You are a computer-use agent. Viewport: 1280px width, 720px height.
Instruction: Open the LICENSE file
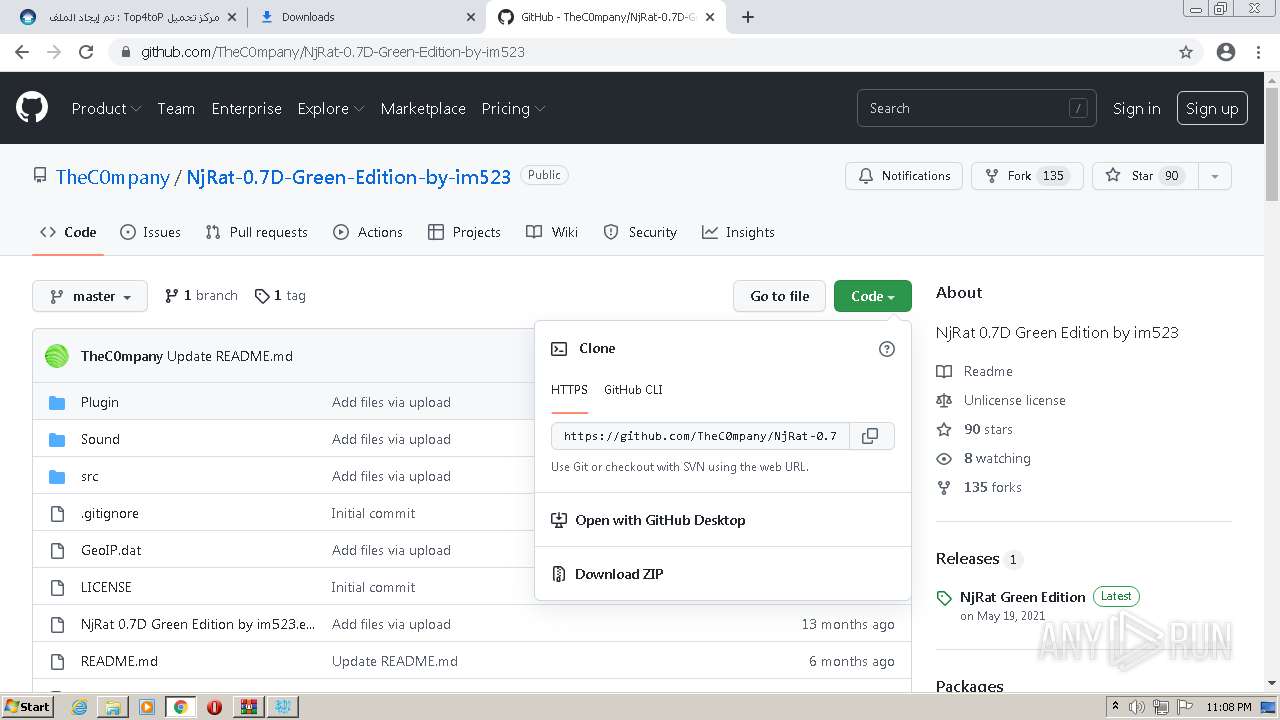(x=106, y=587)
